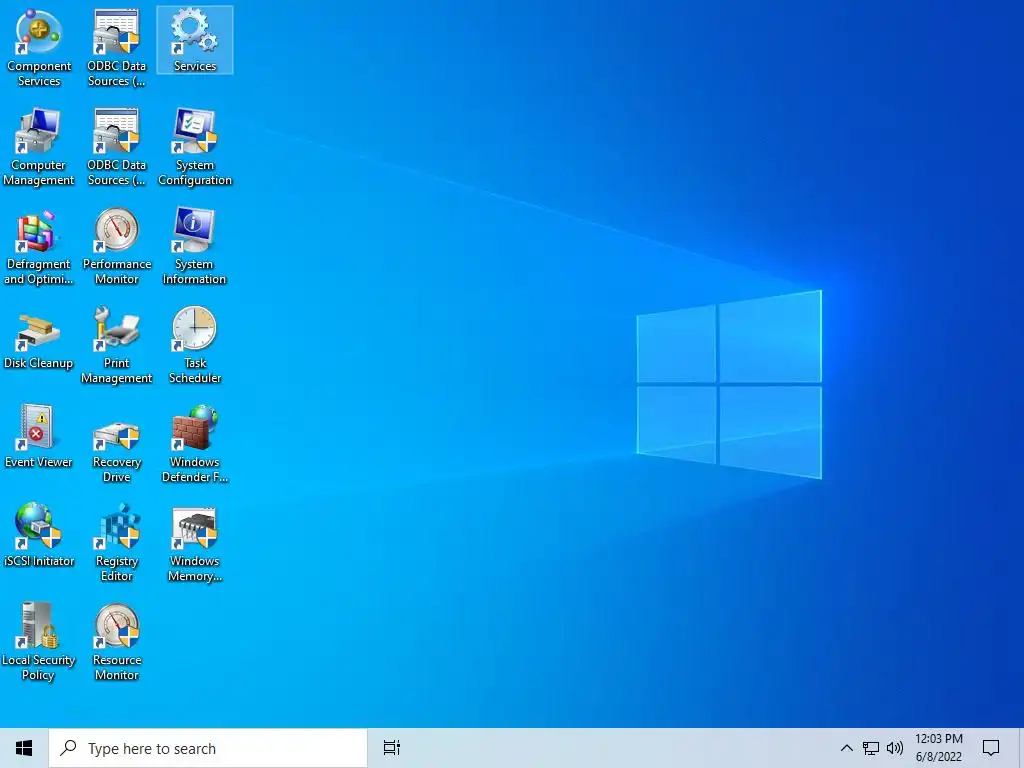
Task: Expand the hidden system tray icons
Action: [x=846, y=748]
